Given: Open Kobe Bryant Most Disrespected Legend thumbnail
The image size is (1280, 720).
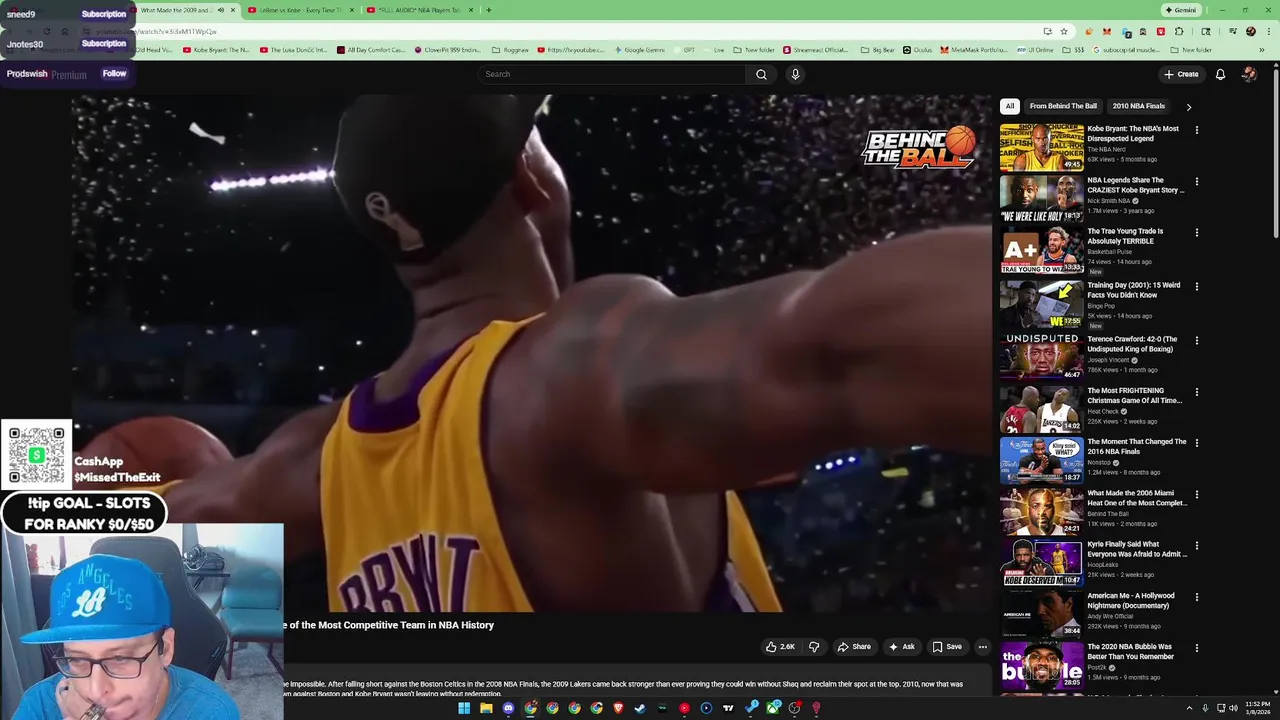Looking at the screenshot, I should [1041, 147].
